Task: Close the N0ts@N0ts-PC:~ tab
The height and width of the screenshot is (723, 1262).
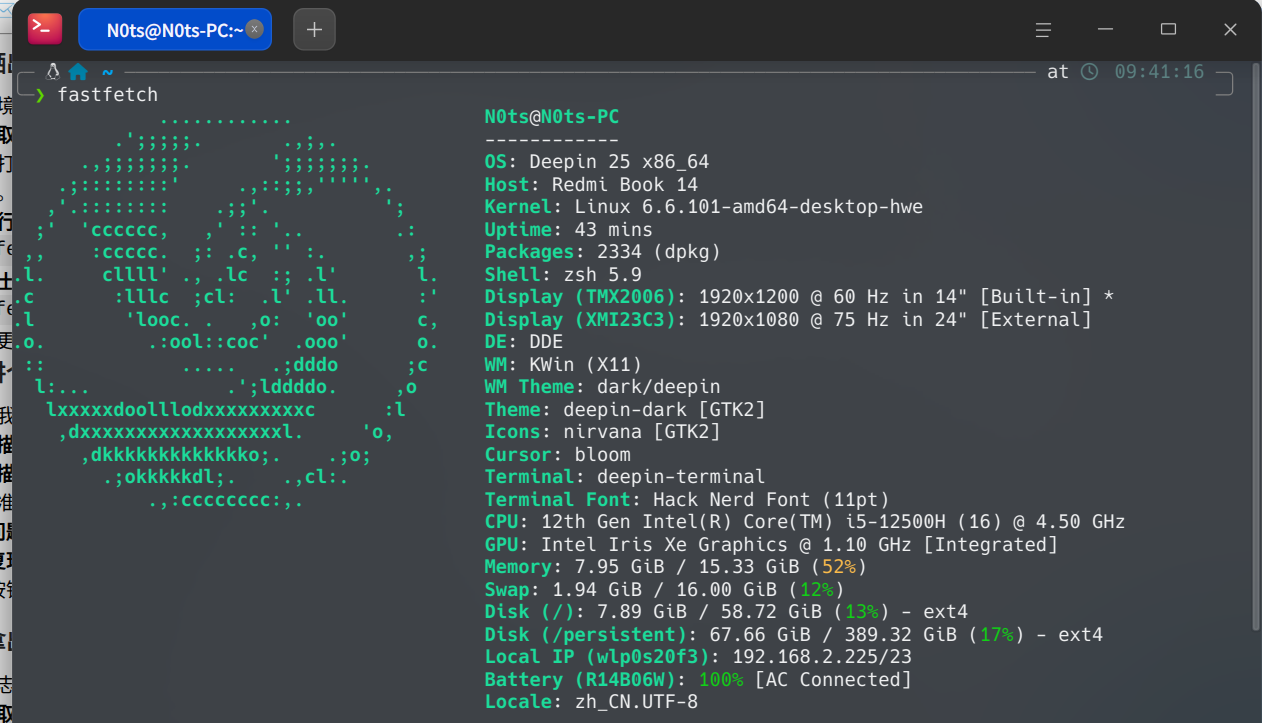Action: coord(255,30)
